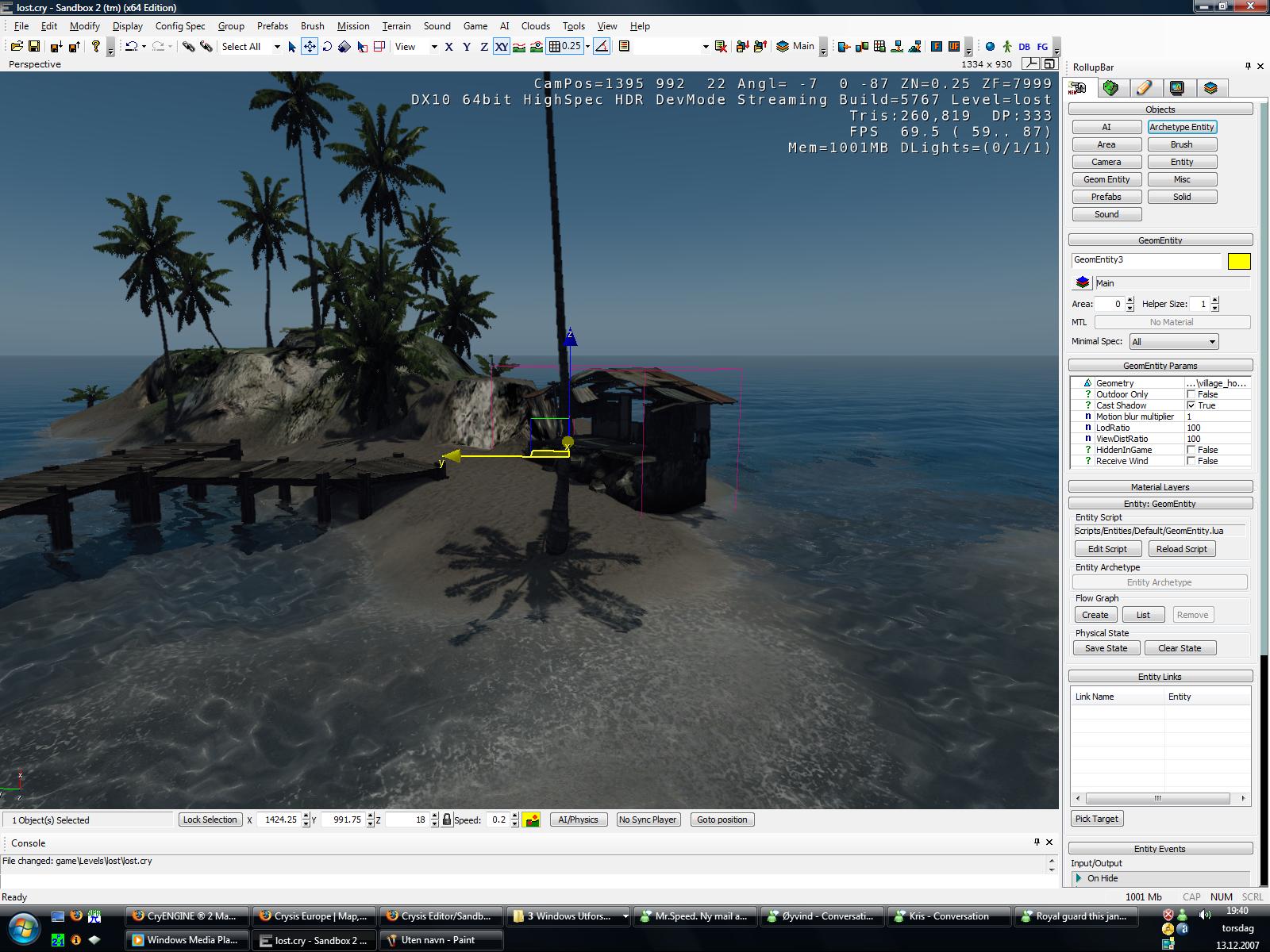This screenshot has width=1270, height=952.
Task: Activate the Rotate tool
Action: click(x=327, y=47)
